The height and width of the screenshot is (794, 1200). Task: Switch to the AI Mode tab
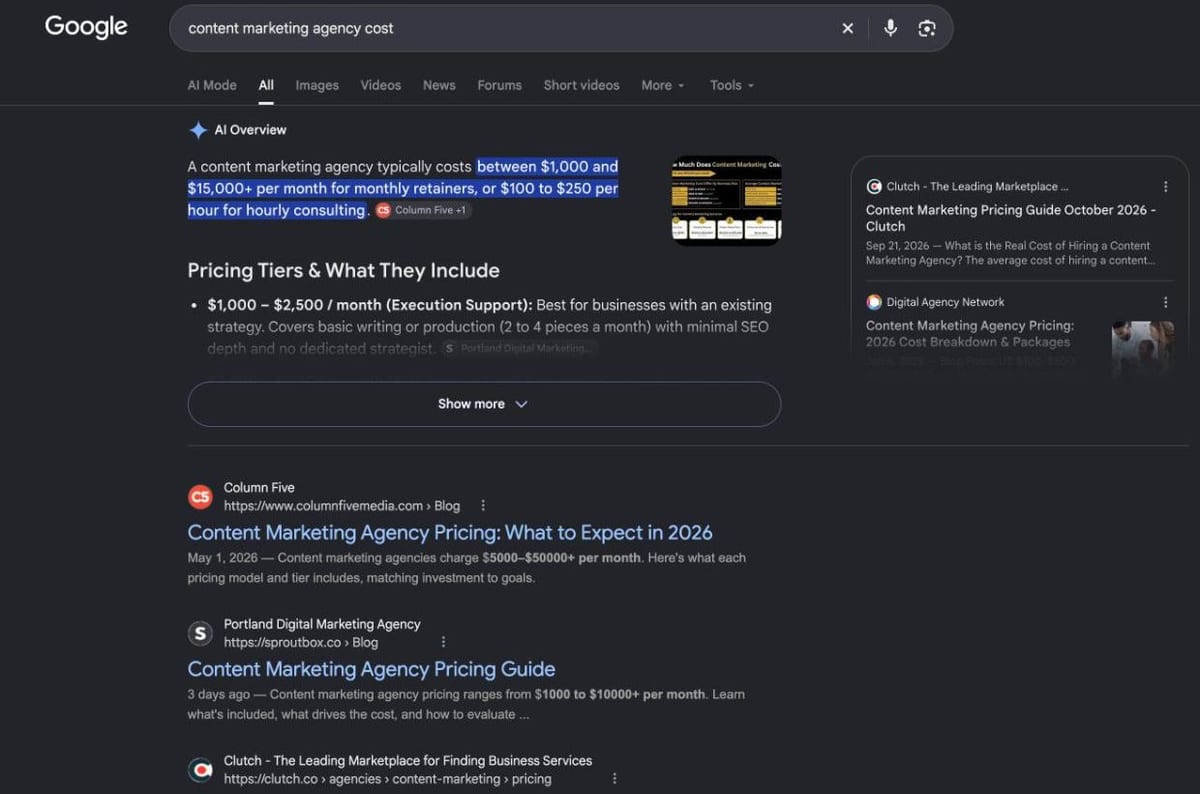coord(212,85)
